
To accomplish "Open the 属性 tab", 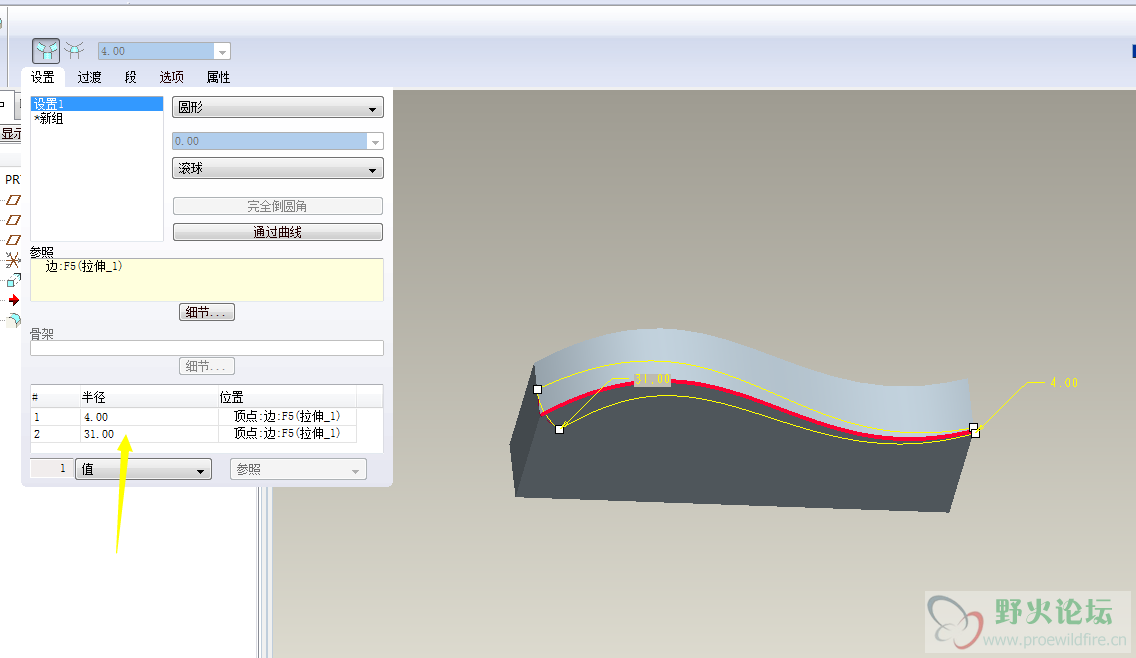I will coord(218,77).
